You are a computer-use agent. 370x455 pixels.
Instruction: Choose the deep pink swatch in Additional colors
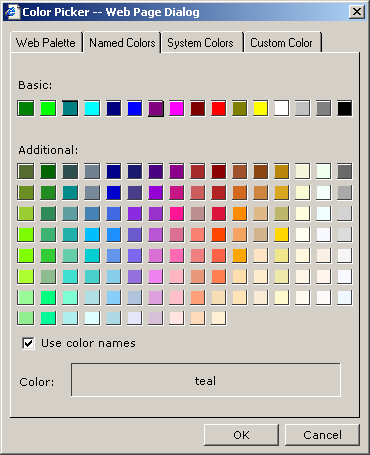pyautogui.click(x=177, y=214)
